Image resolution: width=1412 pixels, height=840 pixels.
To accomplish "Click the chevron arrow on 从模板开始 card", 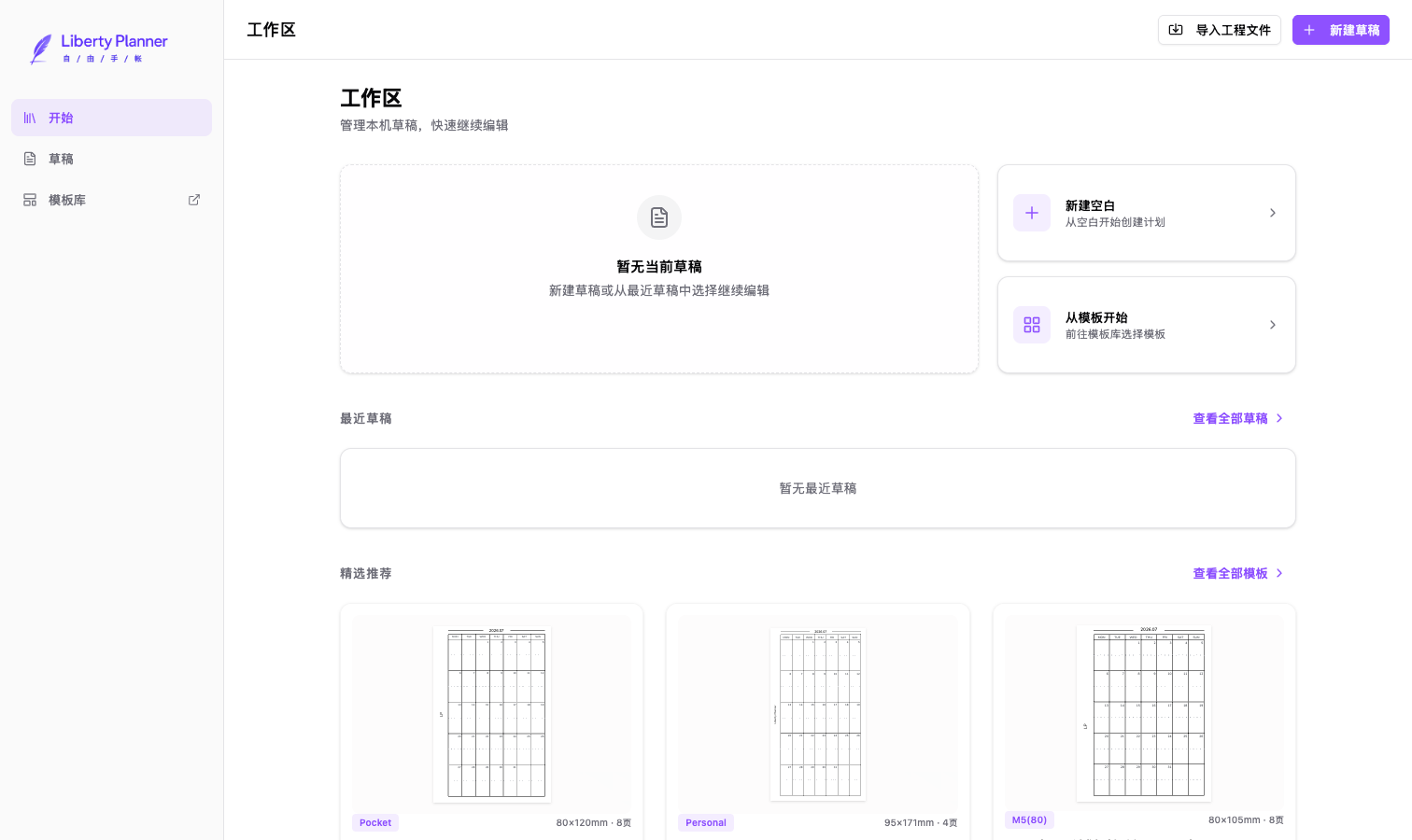I will point(1273,325).
